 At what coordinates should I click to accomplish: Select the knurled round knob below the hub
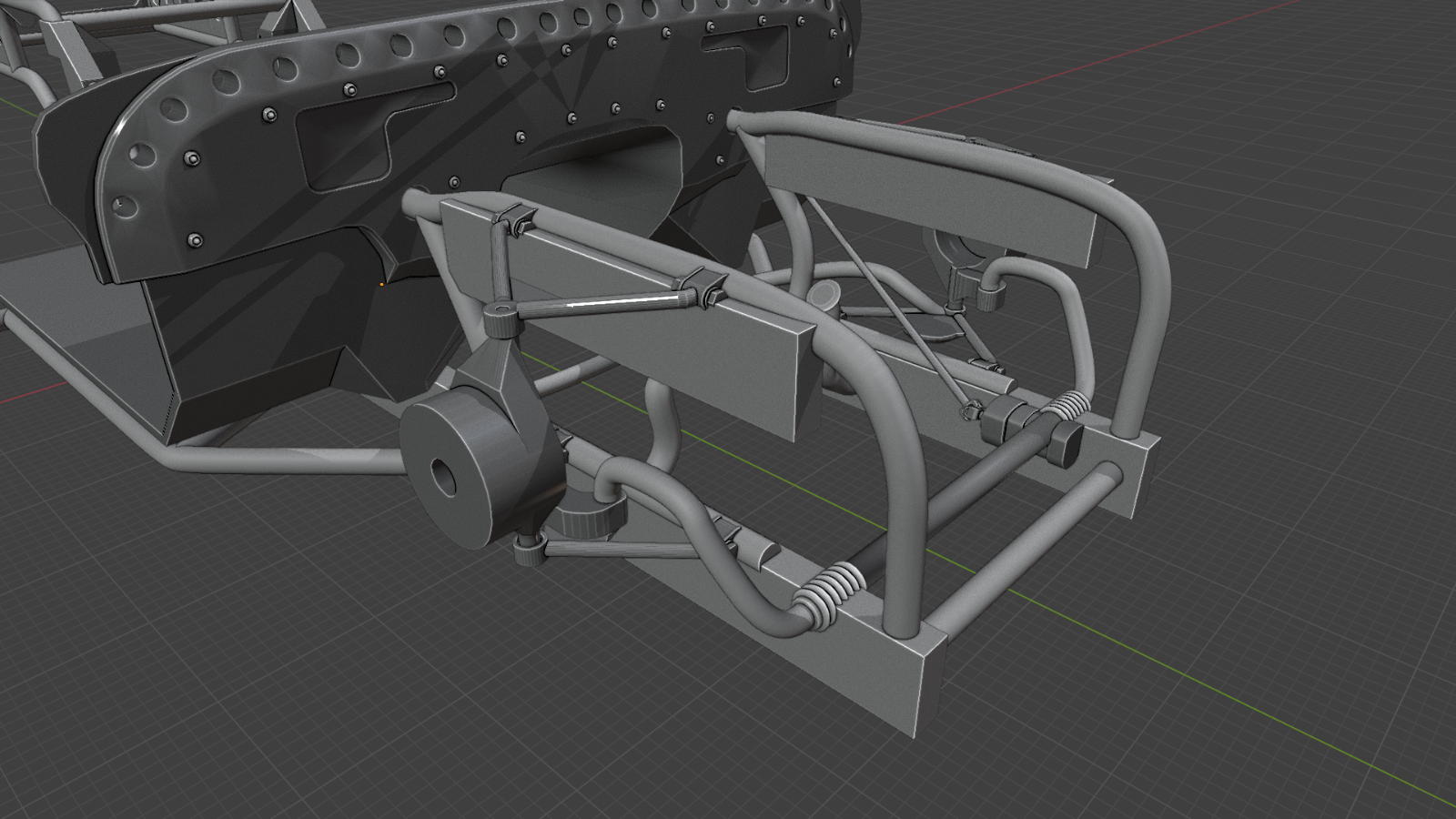click(x=591, y=521)
